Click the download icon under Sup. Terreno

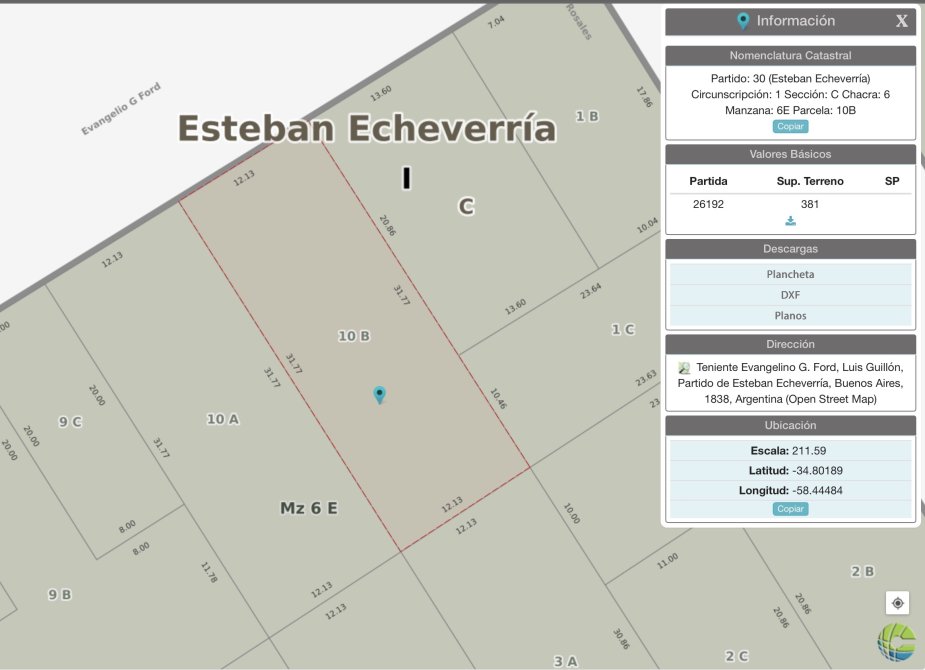point(790,221)
